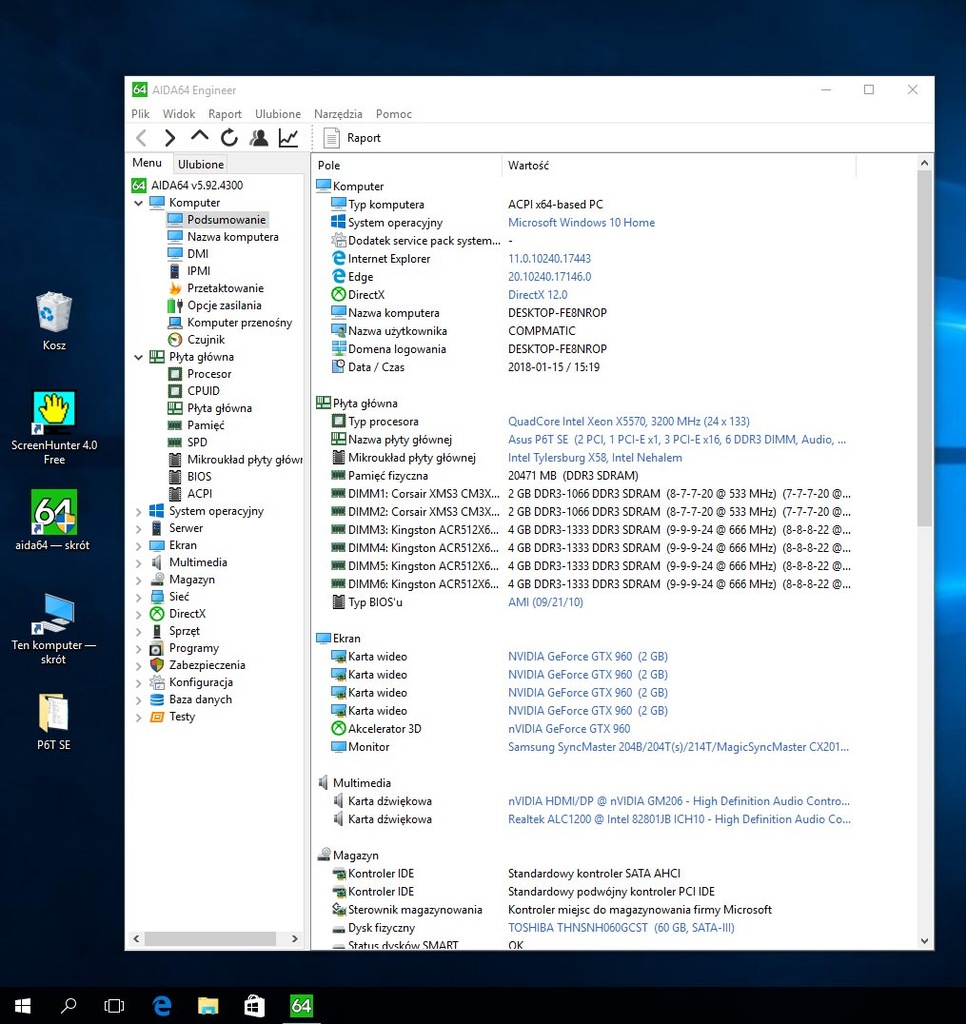Click the vertical scrollbar thumb in details pane
The width and height of the screenshot is (966, 1024).
tap(924, 348)
